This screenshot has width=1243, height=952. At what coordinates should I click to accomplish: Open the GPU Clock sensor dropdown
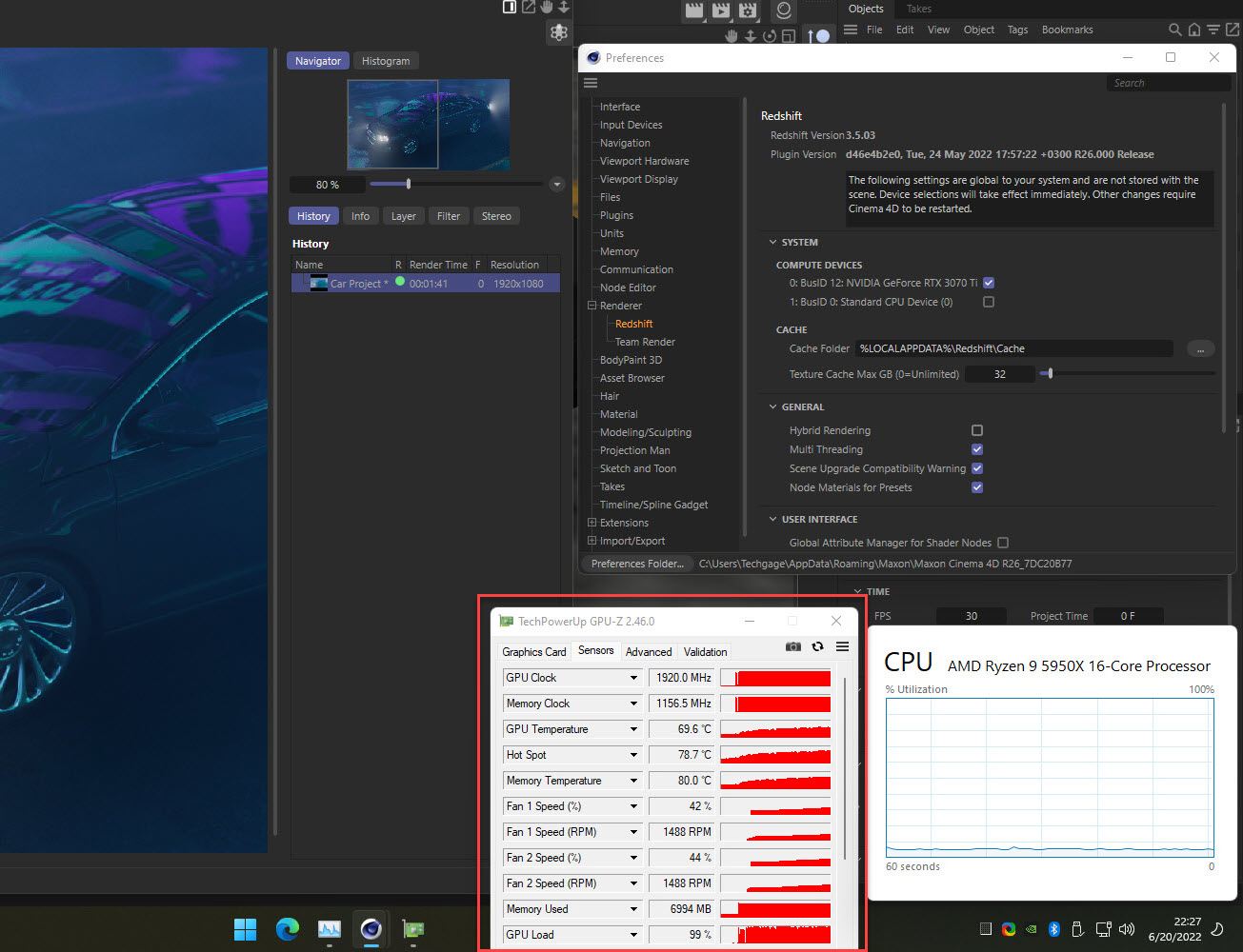635,677
